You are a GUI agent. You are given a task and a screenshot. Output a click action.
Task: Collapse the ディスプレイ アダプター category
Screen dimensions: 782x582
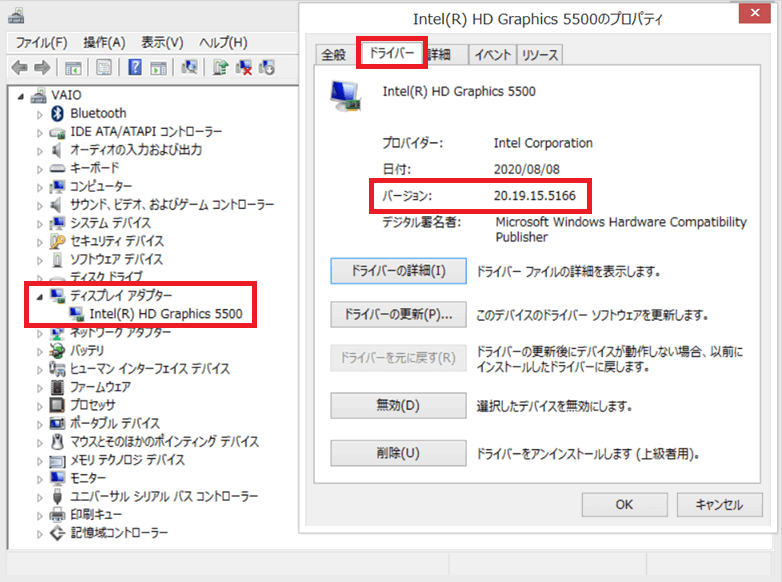pos(40,297)
